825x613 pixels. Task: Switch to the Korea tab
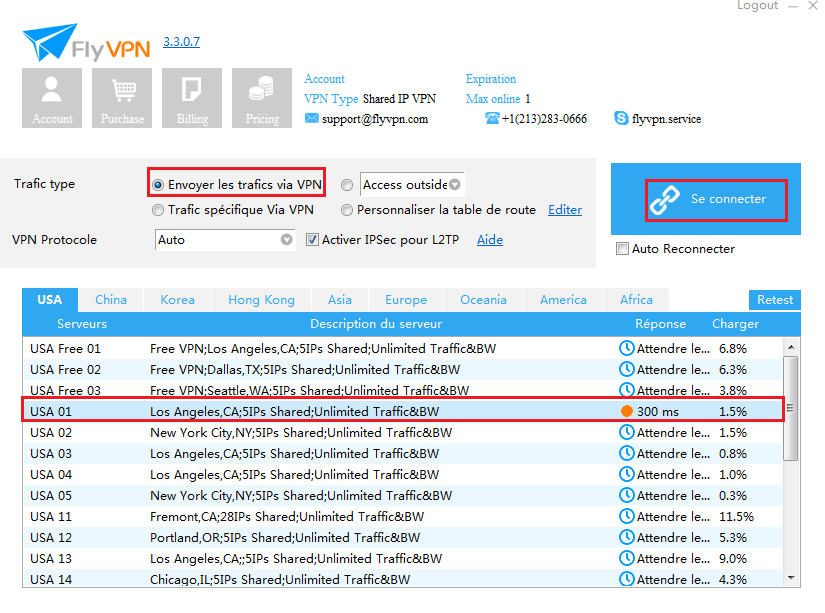coord(177,300)
